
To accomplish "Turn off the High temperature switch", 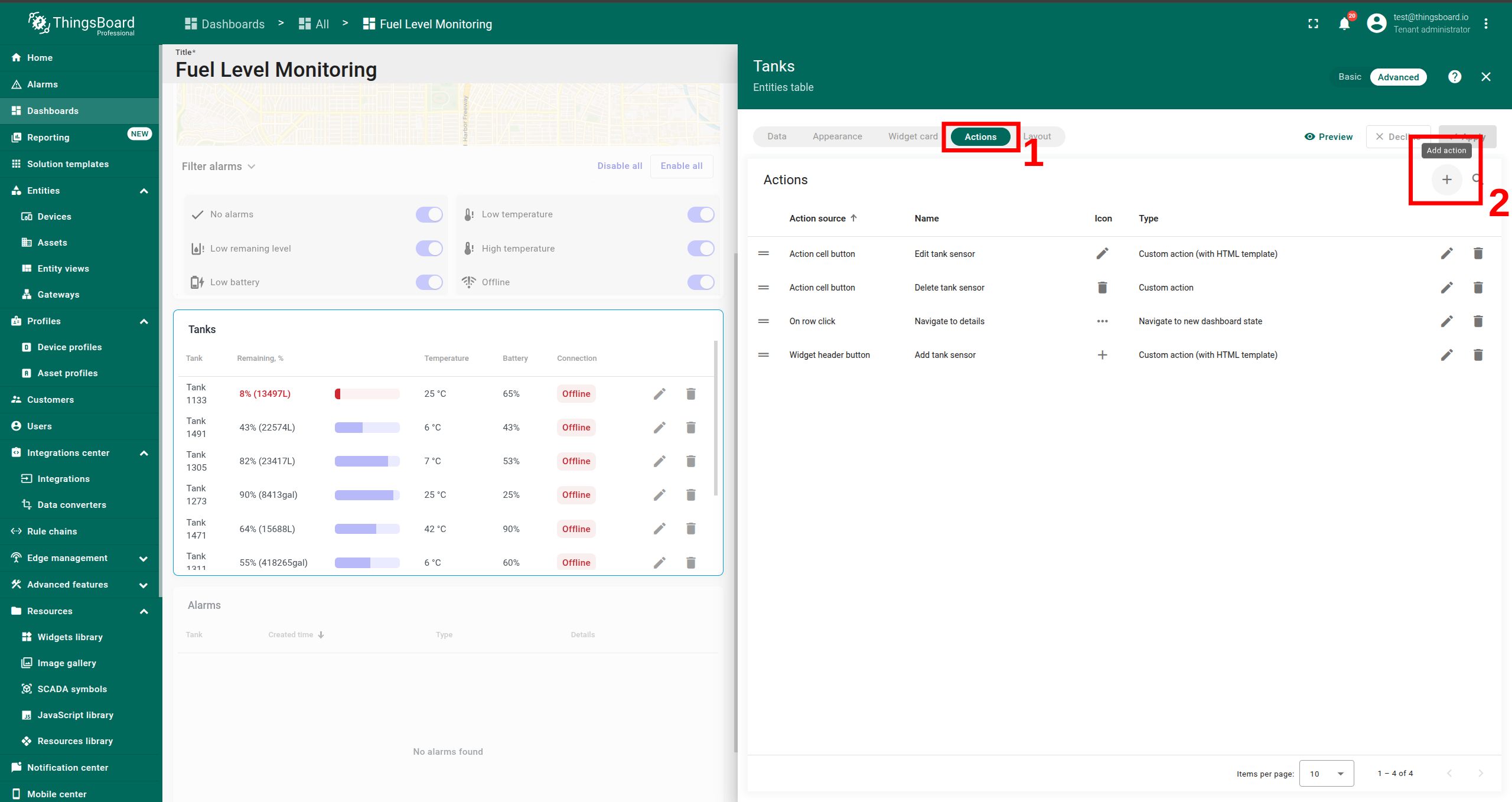I will [x=700, y=249].
